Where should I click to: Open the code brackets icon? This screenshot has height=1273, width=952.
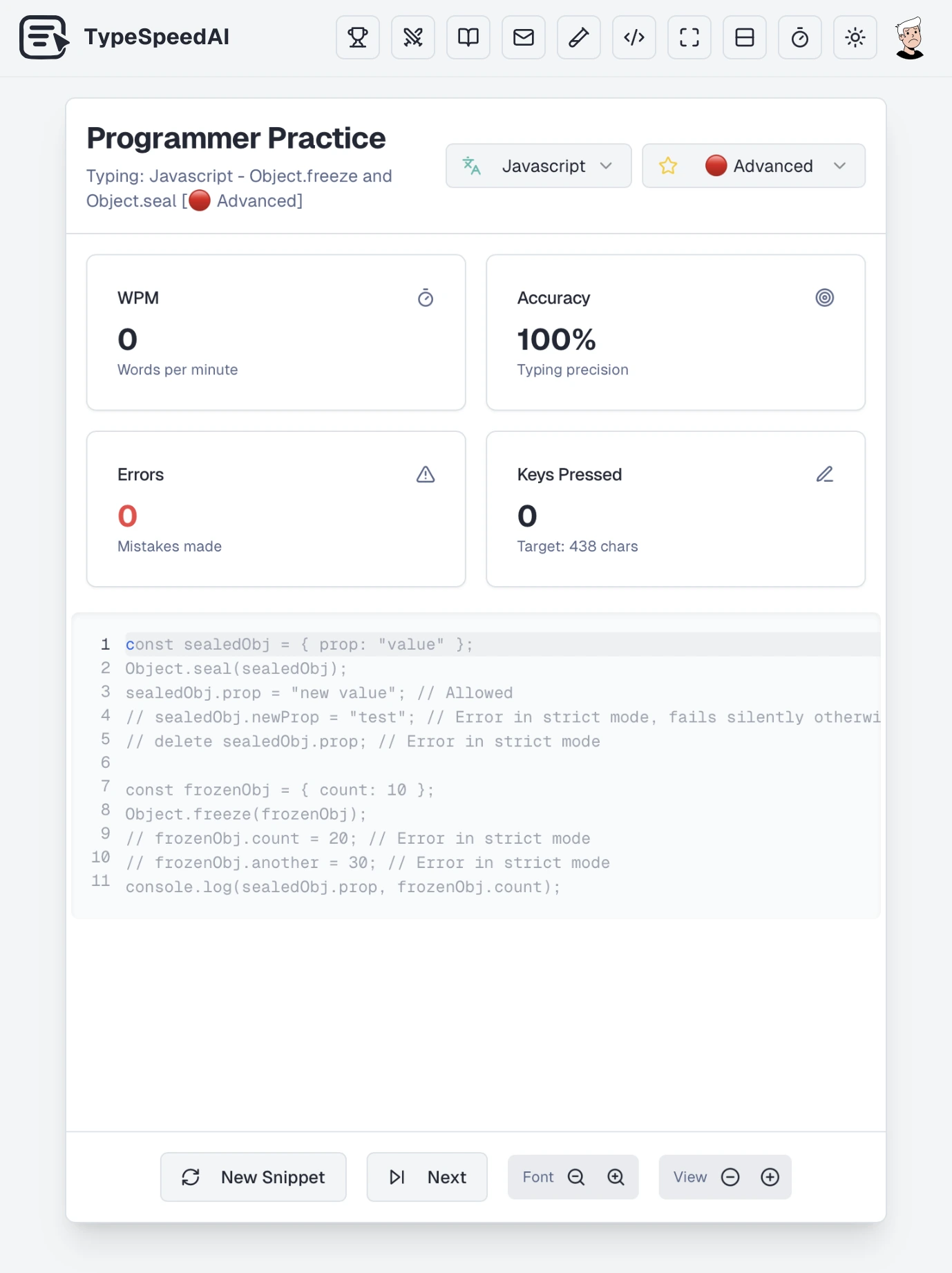point(634,37)
